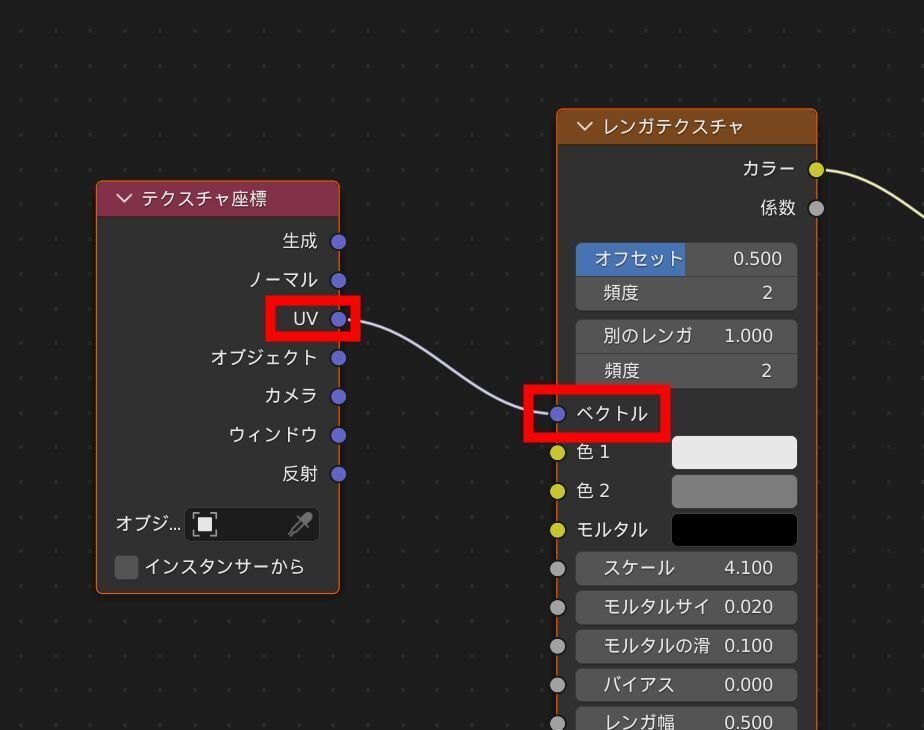Click the UV output label
Screen dimensions: 924x730
coord(305,319)
